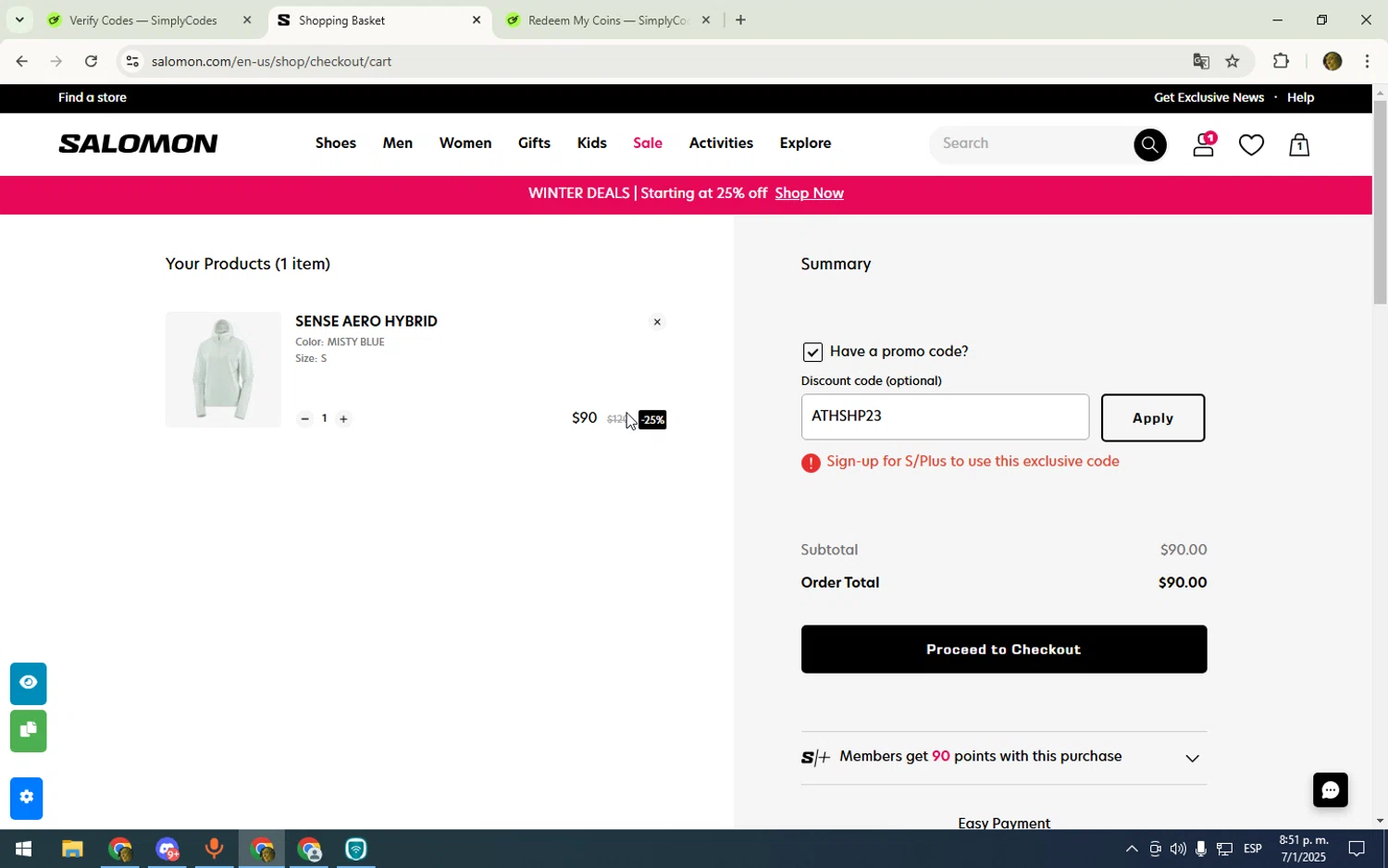The width and height of the screenshot is (1388, 868).
Task: Click the blue gear overlay button
Action: click(26, 798)
